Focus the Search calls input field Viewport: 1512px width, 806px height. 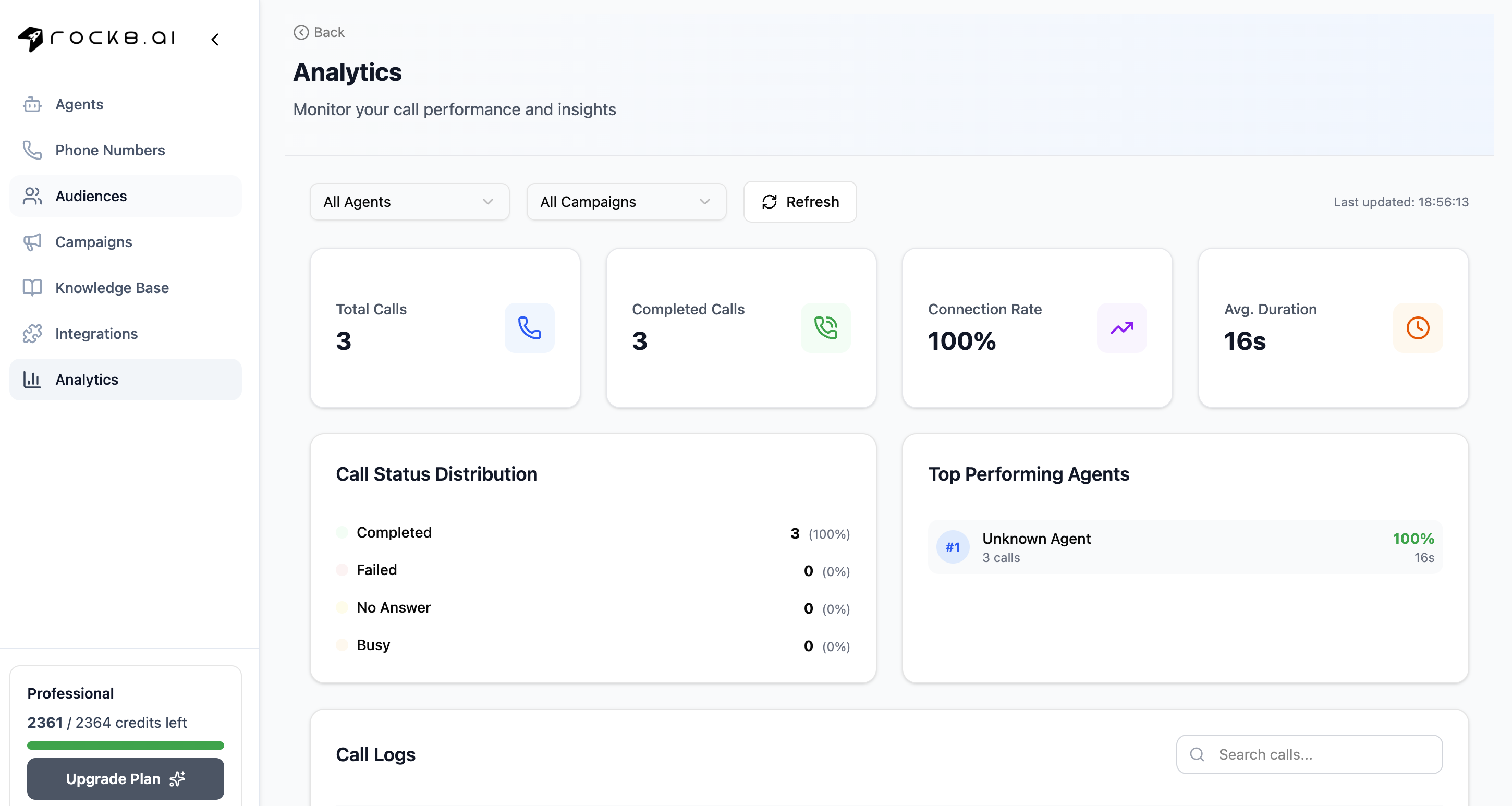click(x=1321, y=754)
